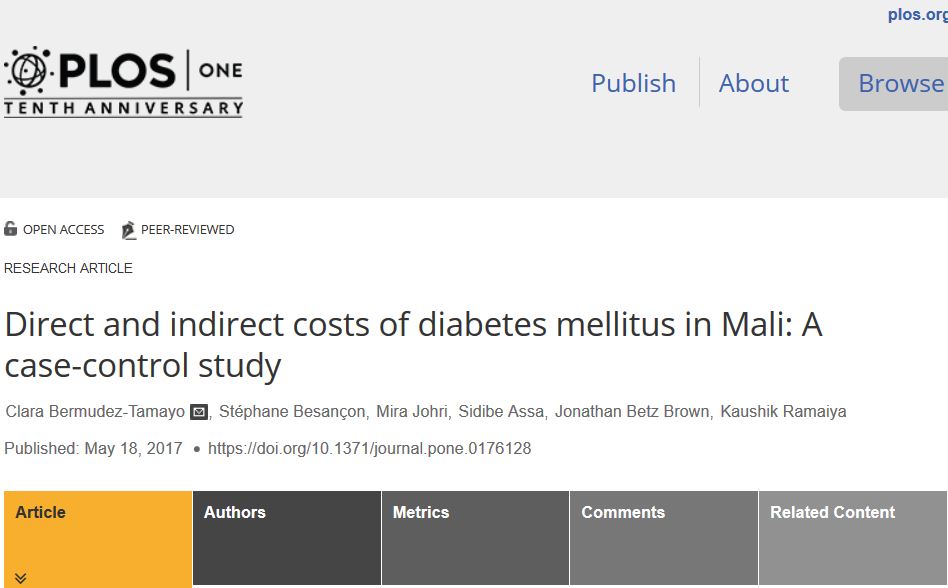This screenshot has height=588, width=948.
Task: Select author Stéphane Besançon
Action: 293,412
